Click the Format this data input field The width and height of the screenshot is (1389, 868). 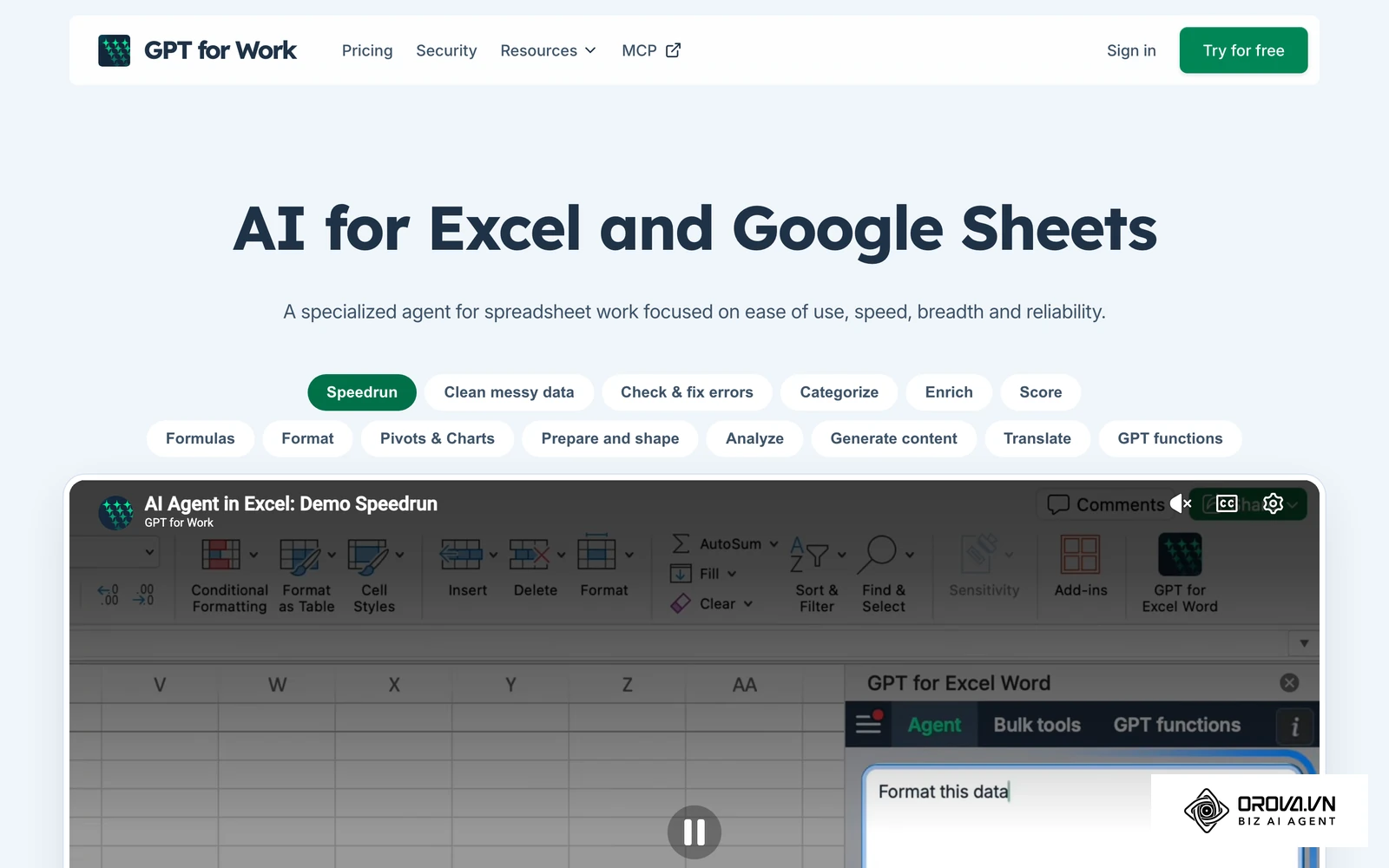point(1085,816)
